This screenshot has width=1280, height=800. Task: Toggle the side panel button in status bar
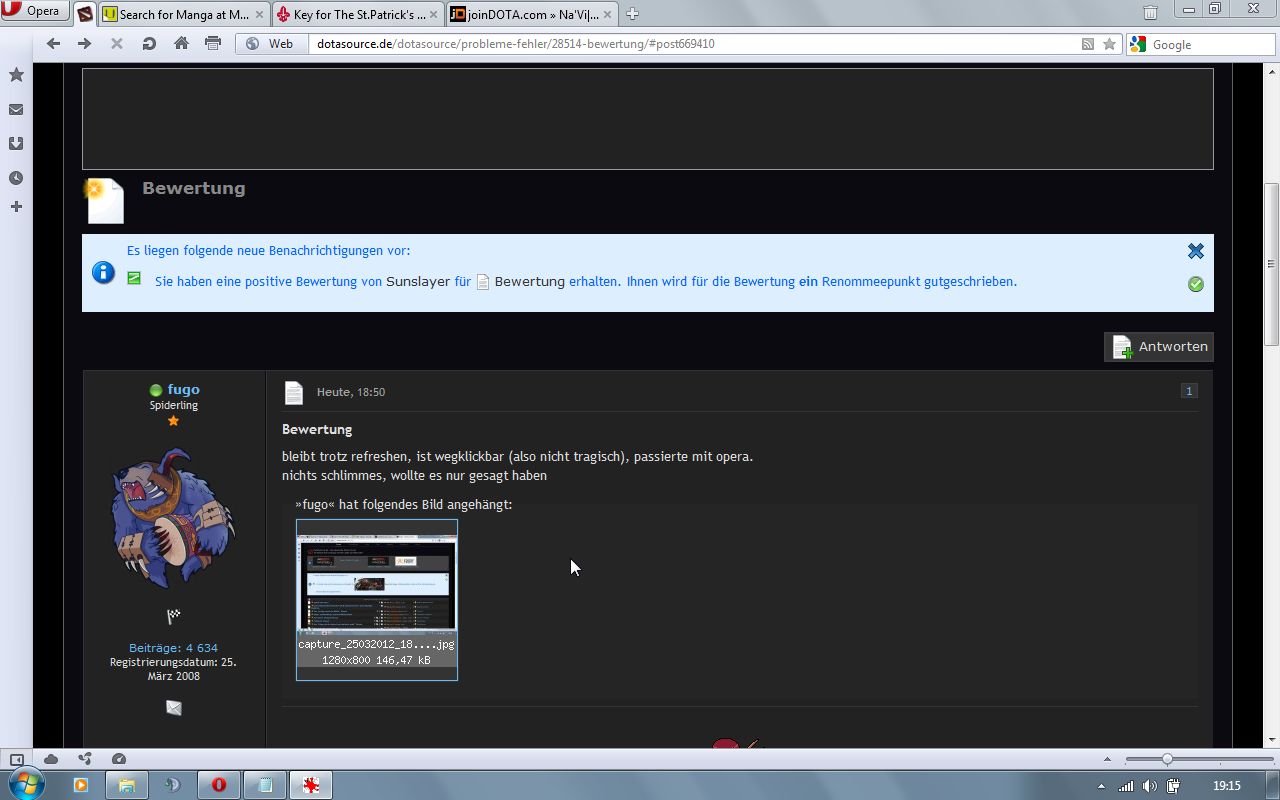coord(16,759)
